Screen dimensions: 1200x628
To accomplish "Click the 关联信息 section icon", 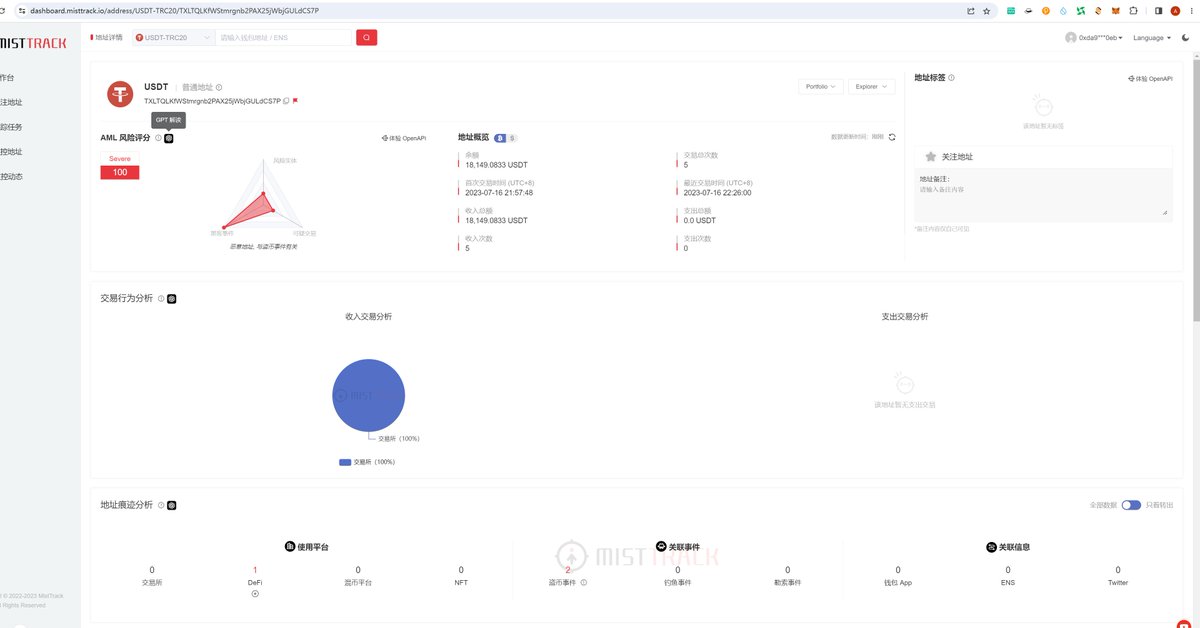I will tap(991, 547).
